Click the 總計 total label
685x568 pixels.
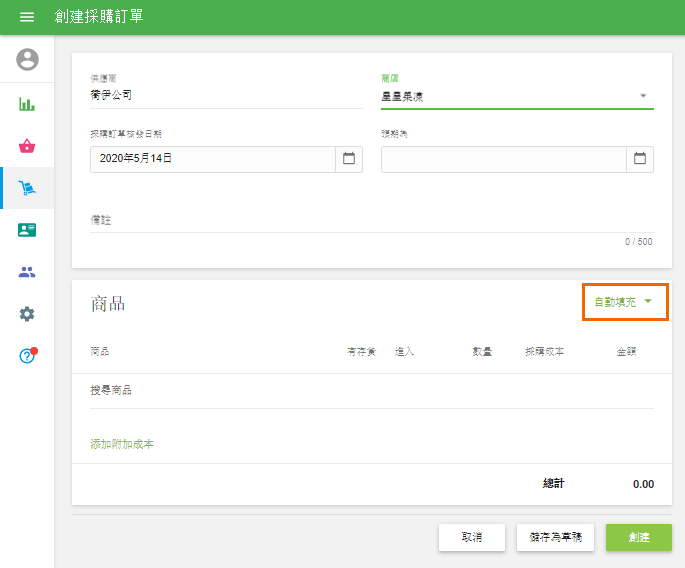[x=554, y=484]
